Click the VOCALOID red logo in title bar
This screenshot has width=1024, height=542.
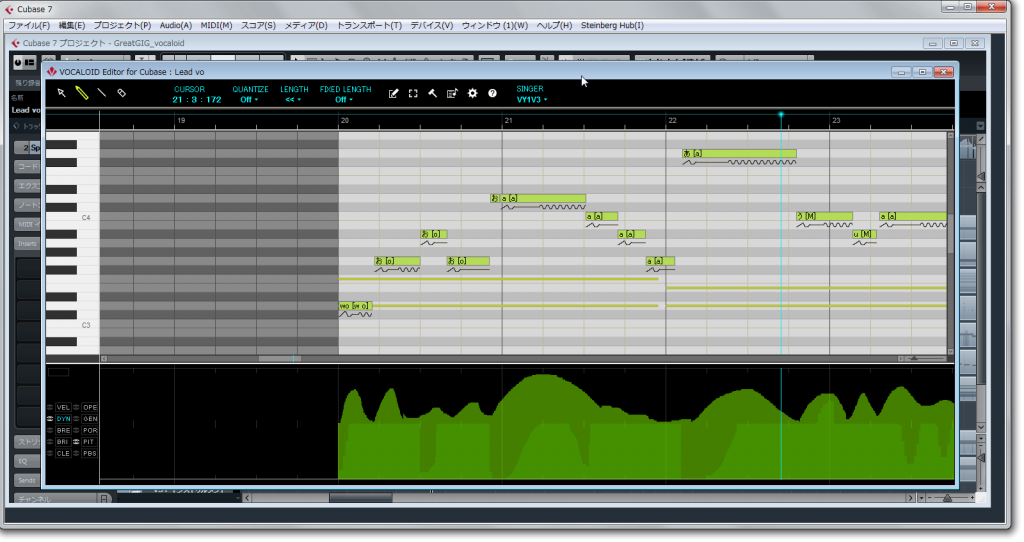(x=52, y=71)
